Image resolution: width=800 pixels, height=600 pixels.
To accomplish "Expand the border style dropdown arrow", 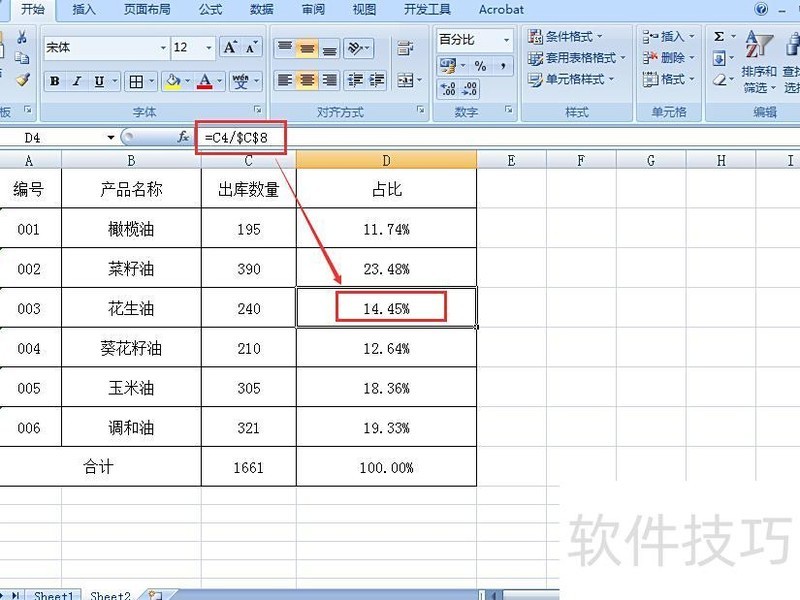I will coord(152,81).
